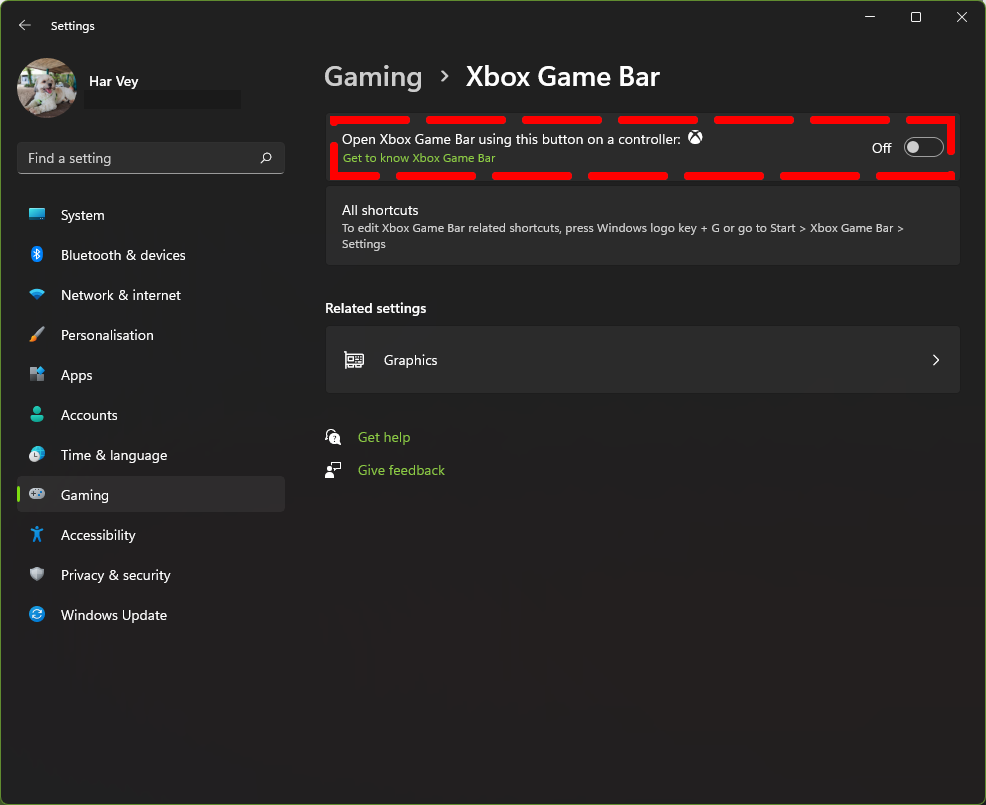Click the Apps icon in sidebar
Viewport: 986px width, 805px height.
(x=37, y=374)
